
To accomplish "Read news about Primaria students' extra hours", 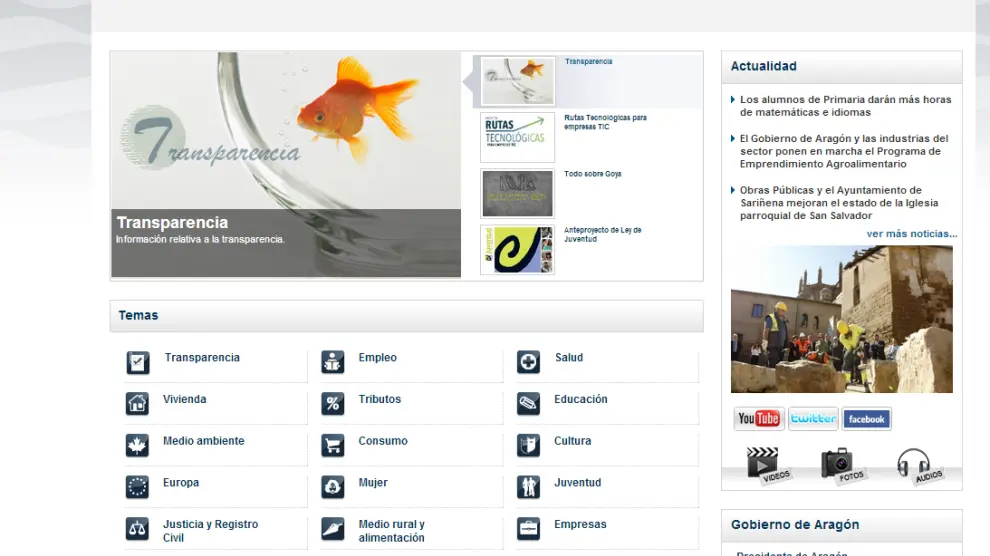I will pyautogui.click(x=845, y=106).
